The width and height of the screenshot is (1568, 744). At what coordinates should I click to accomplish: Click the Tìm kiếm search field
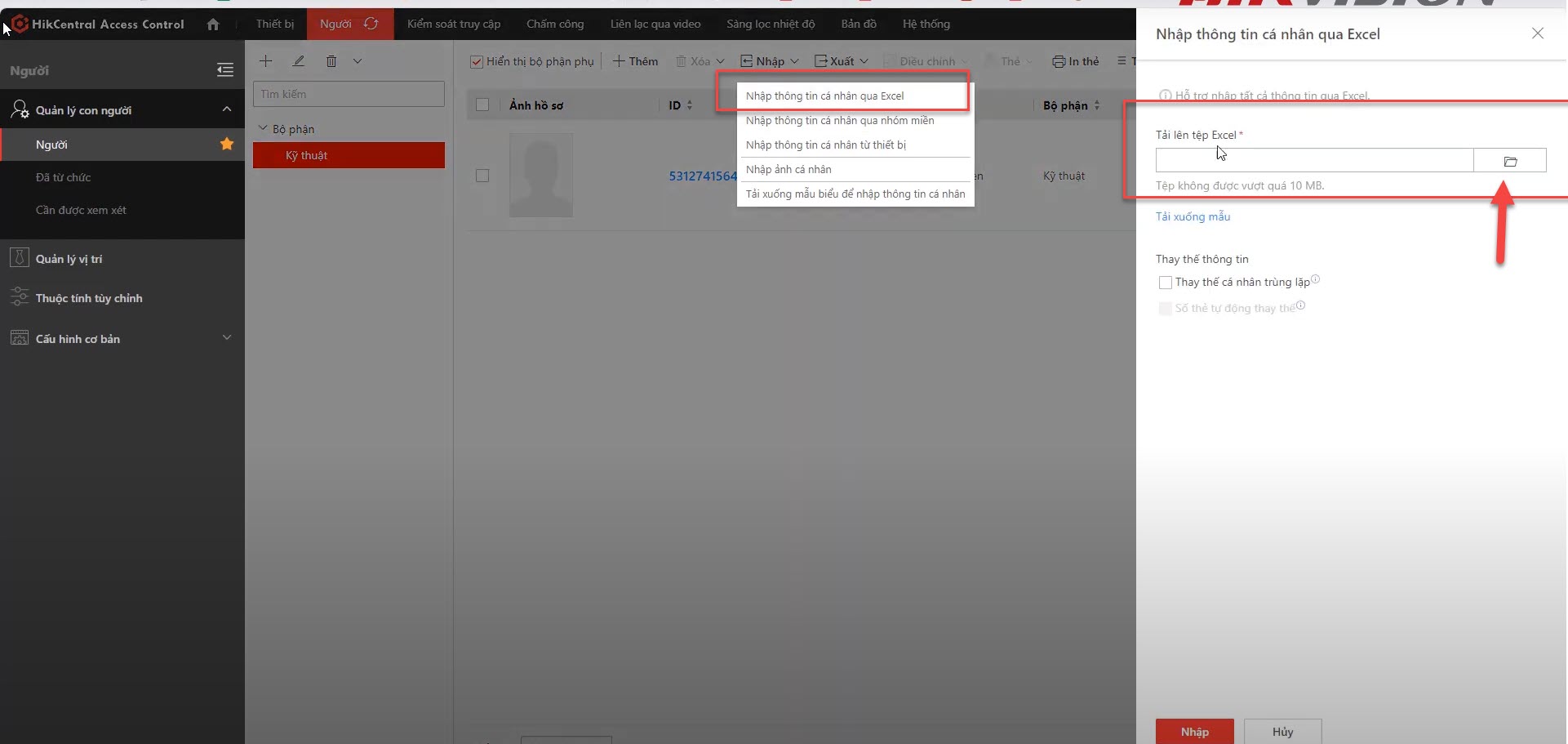coord(349,94)
